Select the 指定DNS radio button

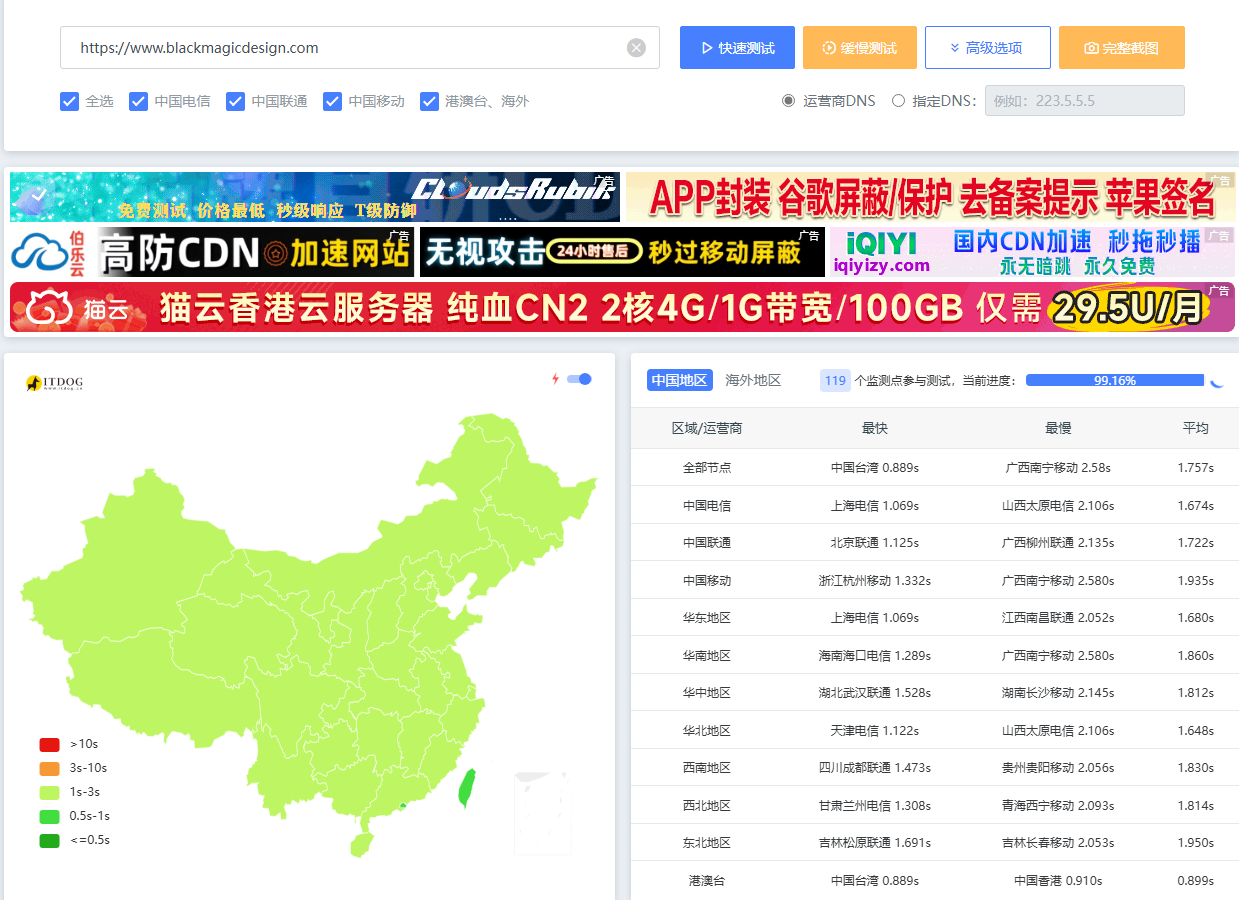[898, 101]
